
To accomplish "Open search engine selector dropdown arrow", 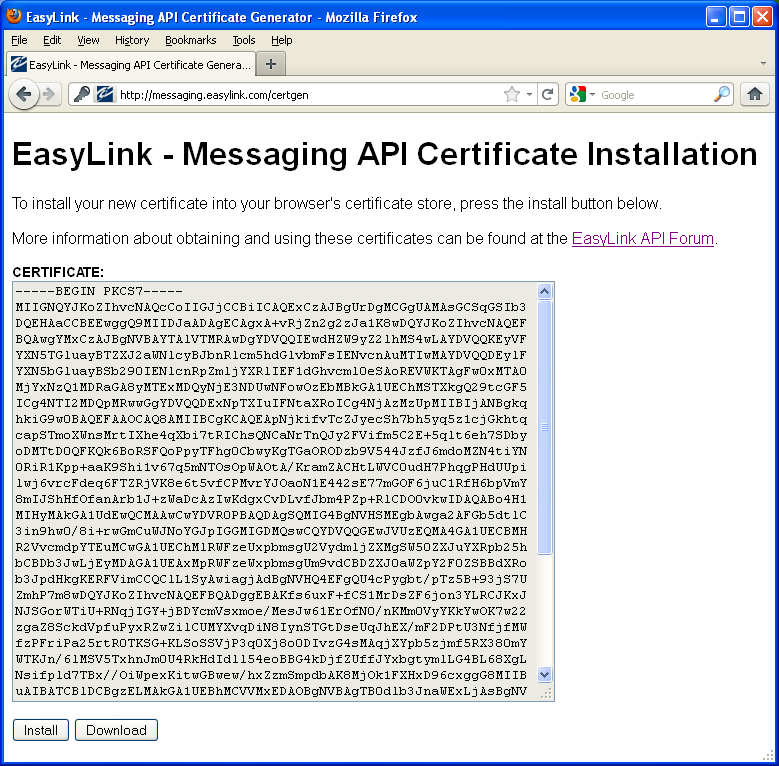I will pyautogui.click(x=592, y=94).
